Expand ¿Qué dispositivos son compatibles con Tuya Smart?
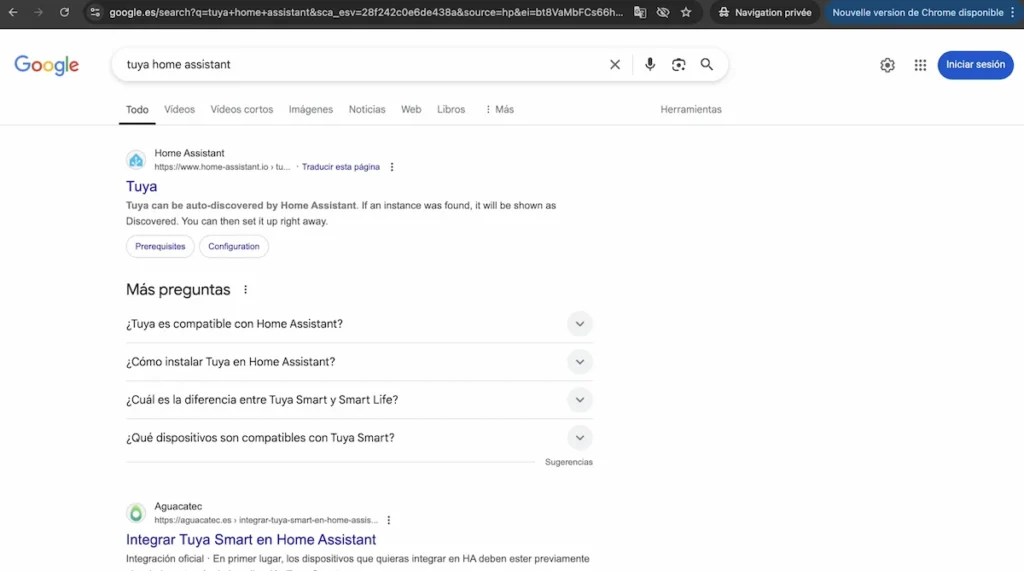Screen dimensions: 1024x571 click(359, 438)
